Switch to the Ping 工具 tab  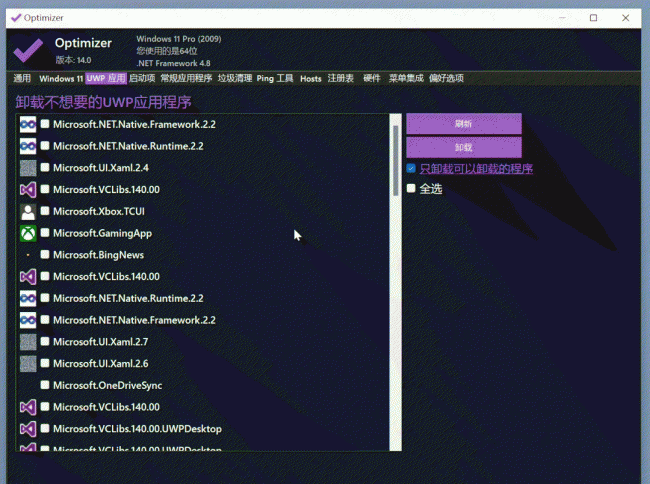click(275, 78)
